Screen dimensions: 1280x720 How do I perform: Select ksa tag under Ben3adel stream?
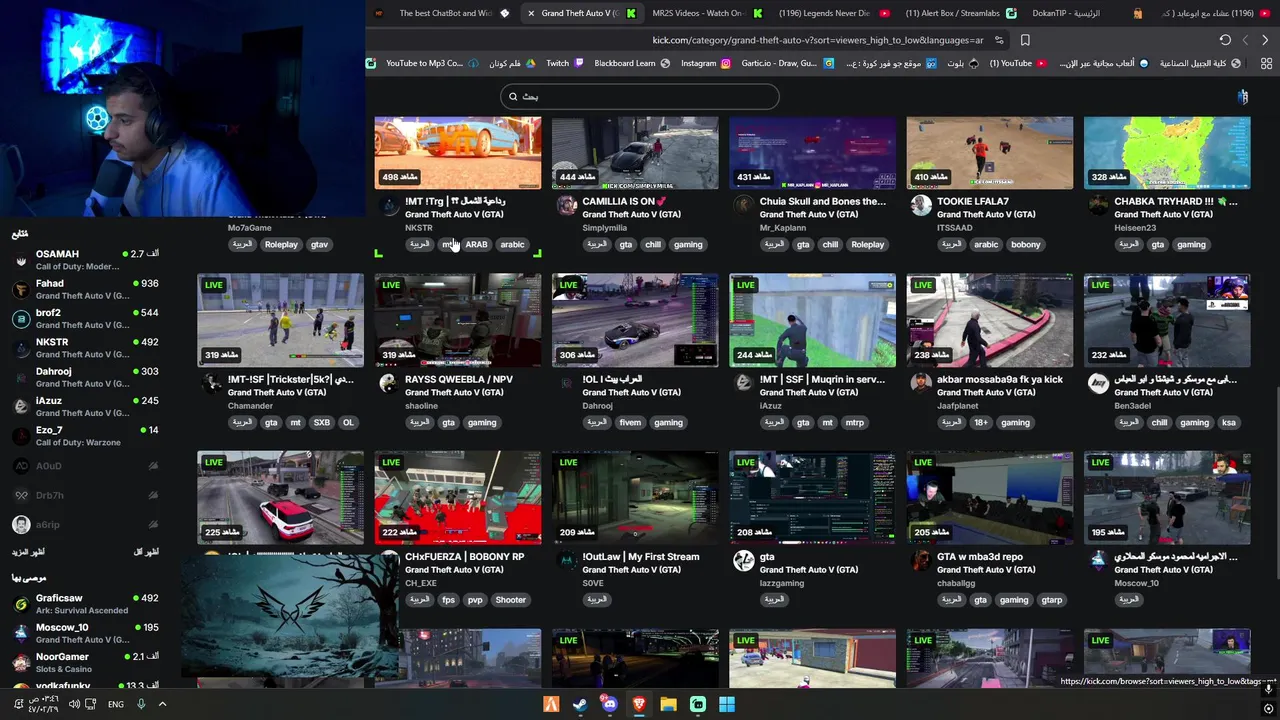click(x=1228, y=423)
